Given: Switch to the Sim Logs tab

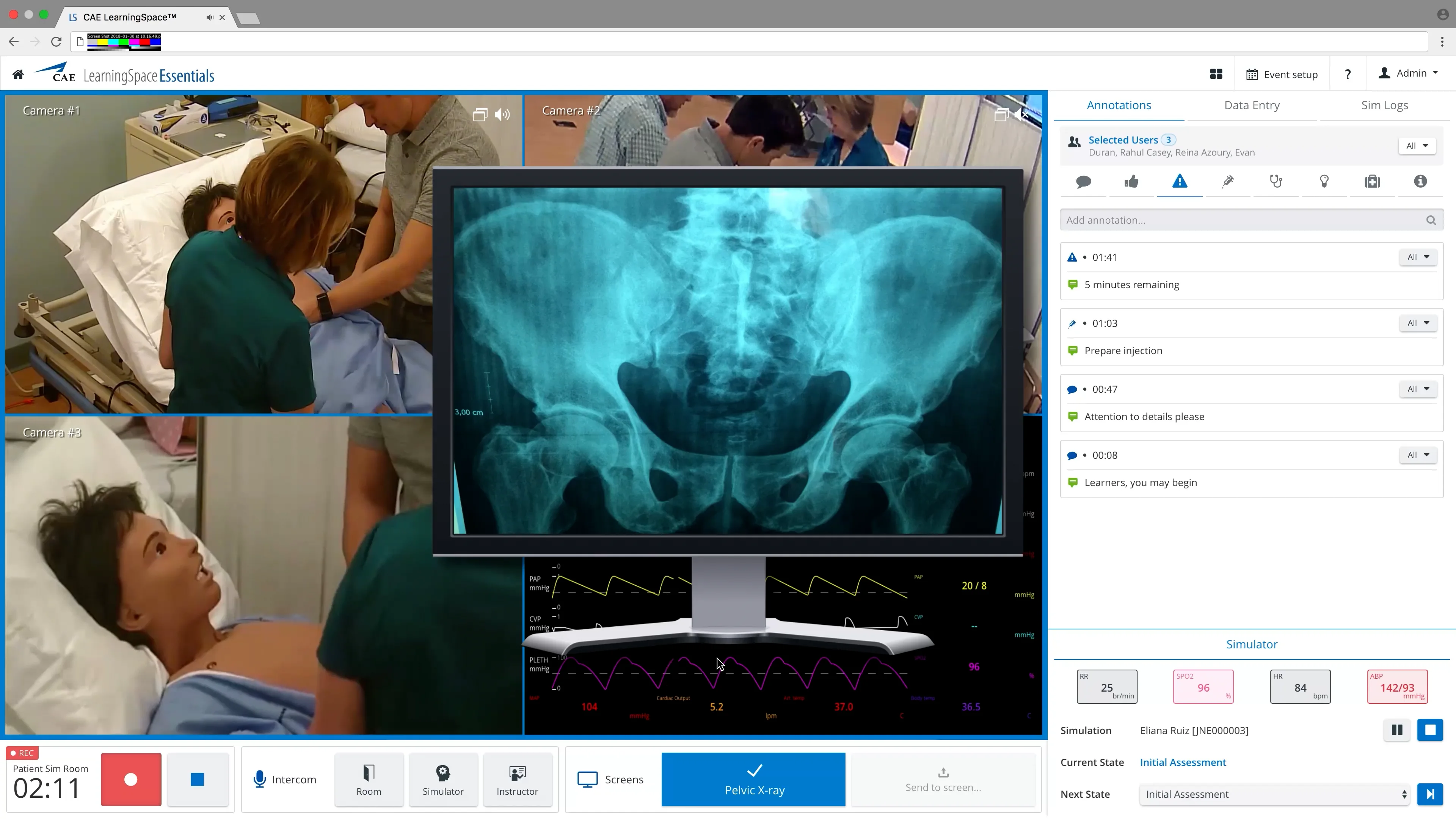Looking at the screenshot, I should (x=1384, y=105).
